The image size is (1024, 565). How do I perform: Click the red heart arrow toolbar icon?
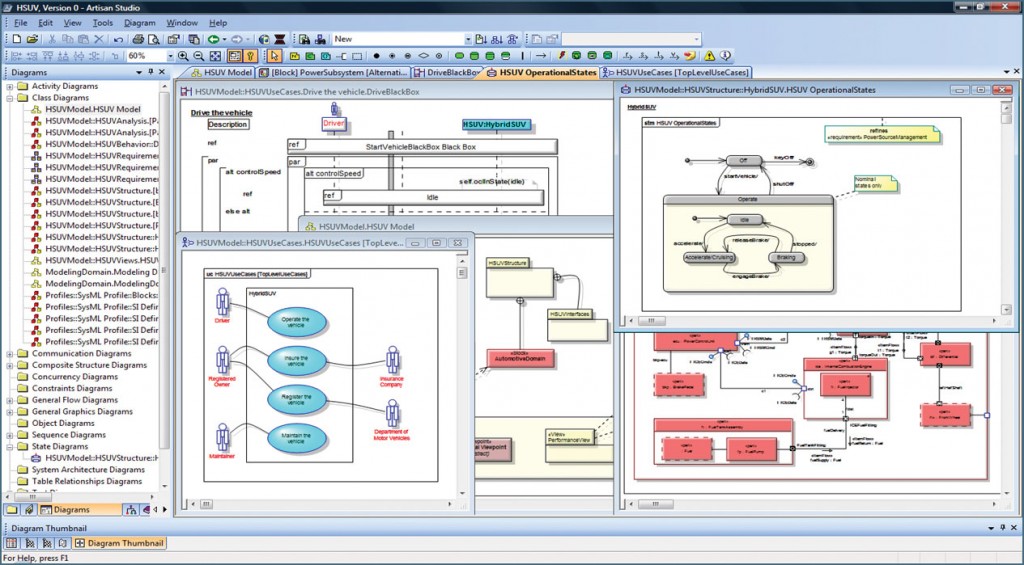pyautogui.click(x=690, y=56)
